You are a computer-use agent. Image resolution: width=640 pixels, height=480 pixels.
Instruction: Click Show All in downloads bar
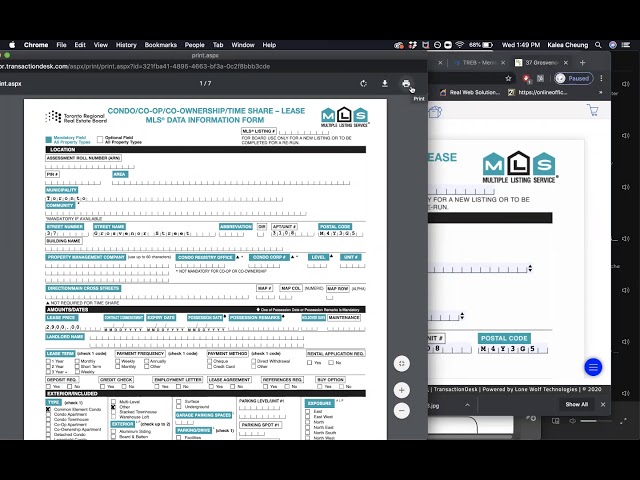(576, 404)
